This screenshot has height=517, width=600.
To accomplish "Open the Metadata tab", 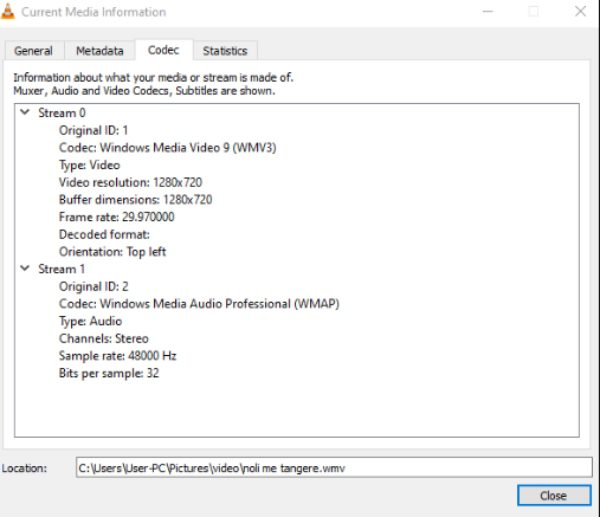I will pos(99,51).
